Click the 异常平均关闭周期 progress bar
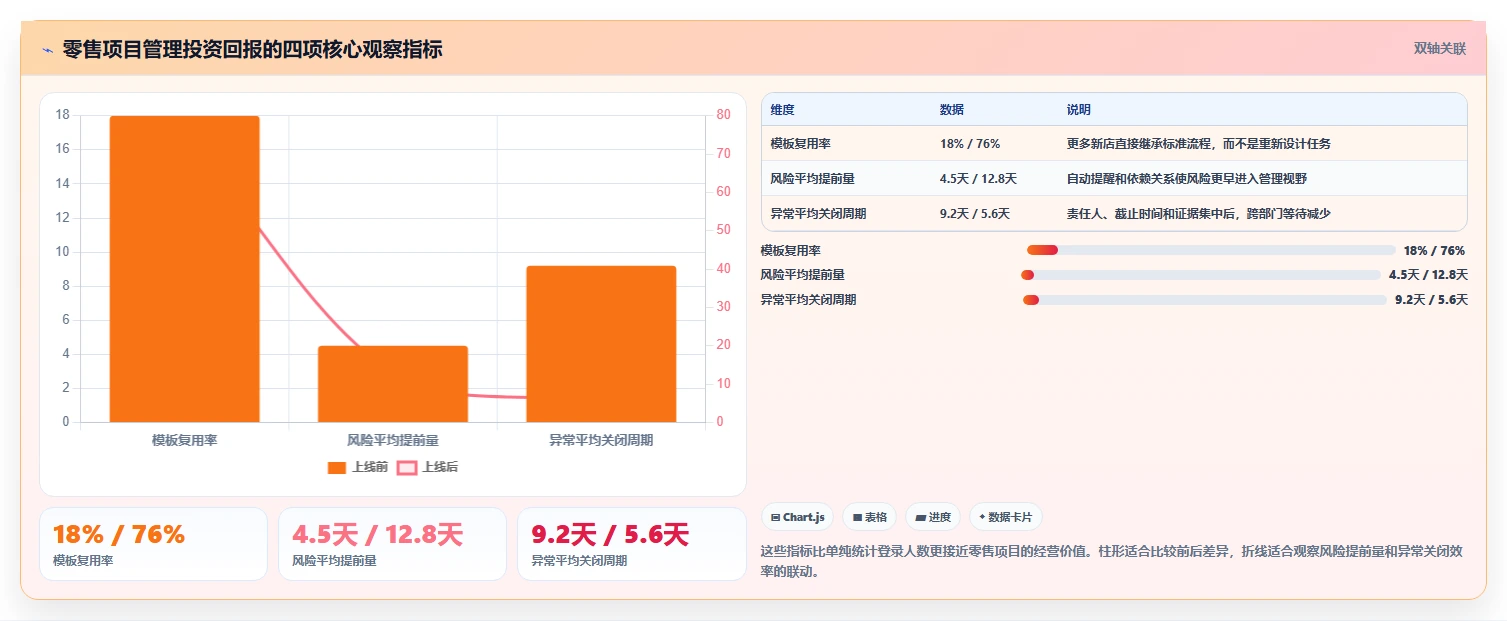This screenshot has height=621, width=1507. coord(1204,300)
